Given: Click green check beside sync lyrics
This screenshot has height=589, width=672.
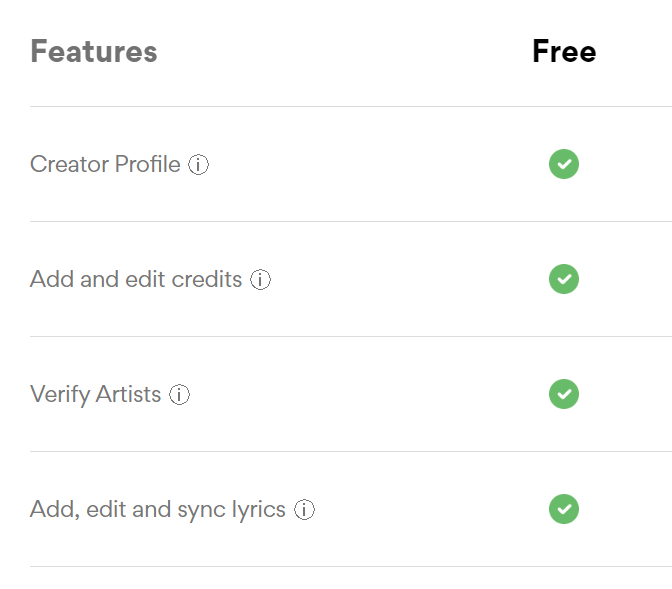Looking at the screenshot, I should (564, 509).
